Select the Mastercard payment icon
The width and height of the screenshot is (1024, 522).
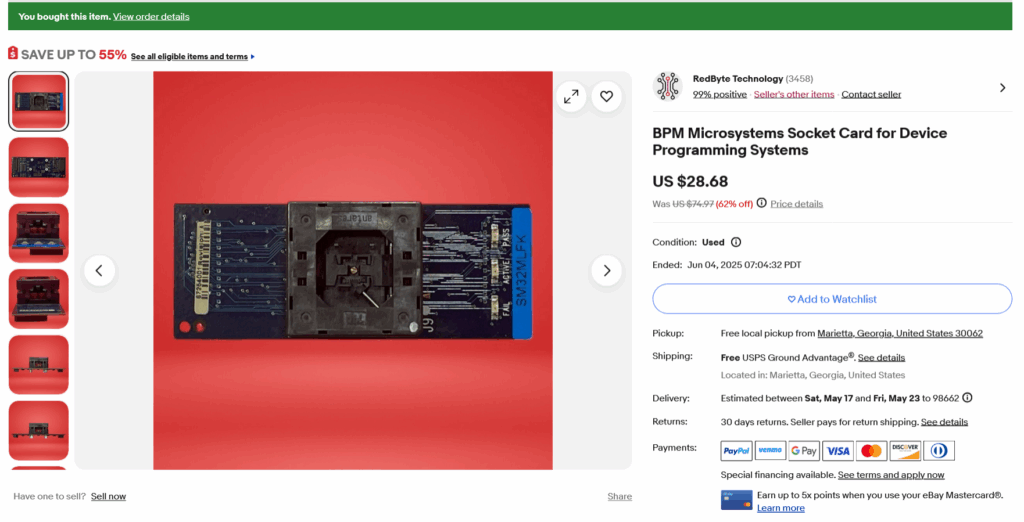point(872,451)
